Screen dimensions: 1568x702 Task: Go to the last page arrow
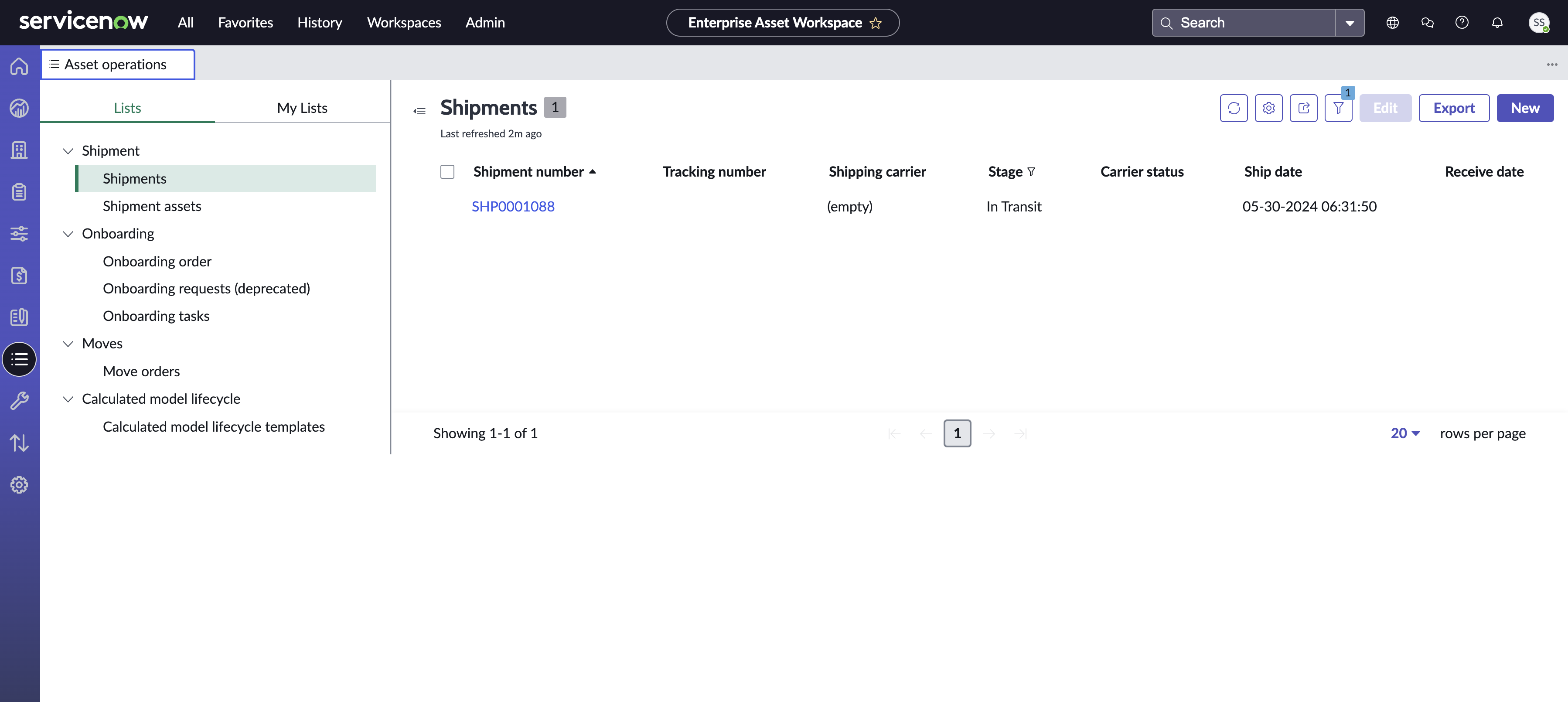1021,433
